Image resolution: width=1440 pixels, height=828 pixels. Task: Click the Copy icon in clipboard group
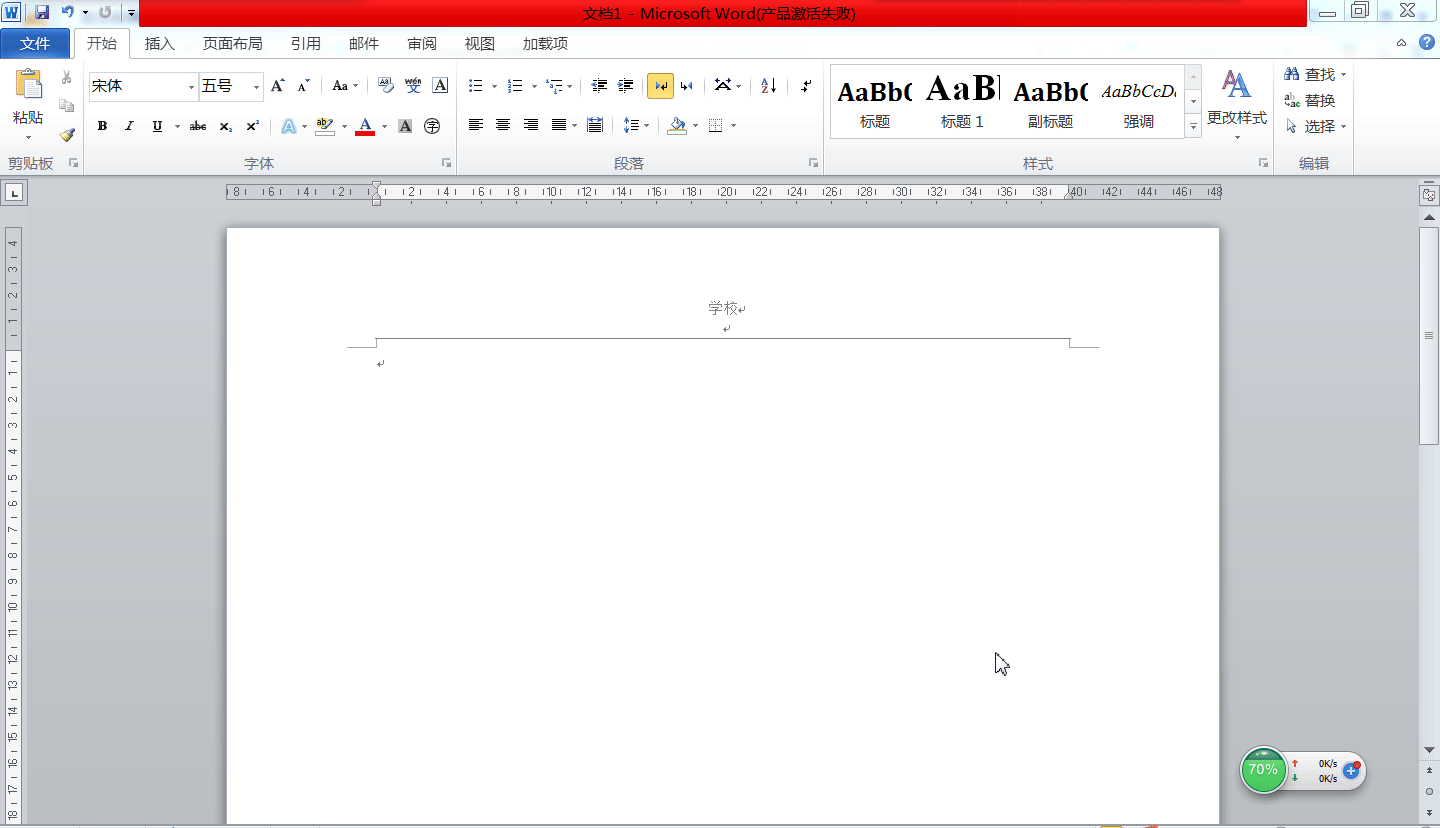tap(67, 106)
